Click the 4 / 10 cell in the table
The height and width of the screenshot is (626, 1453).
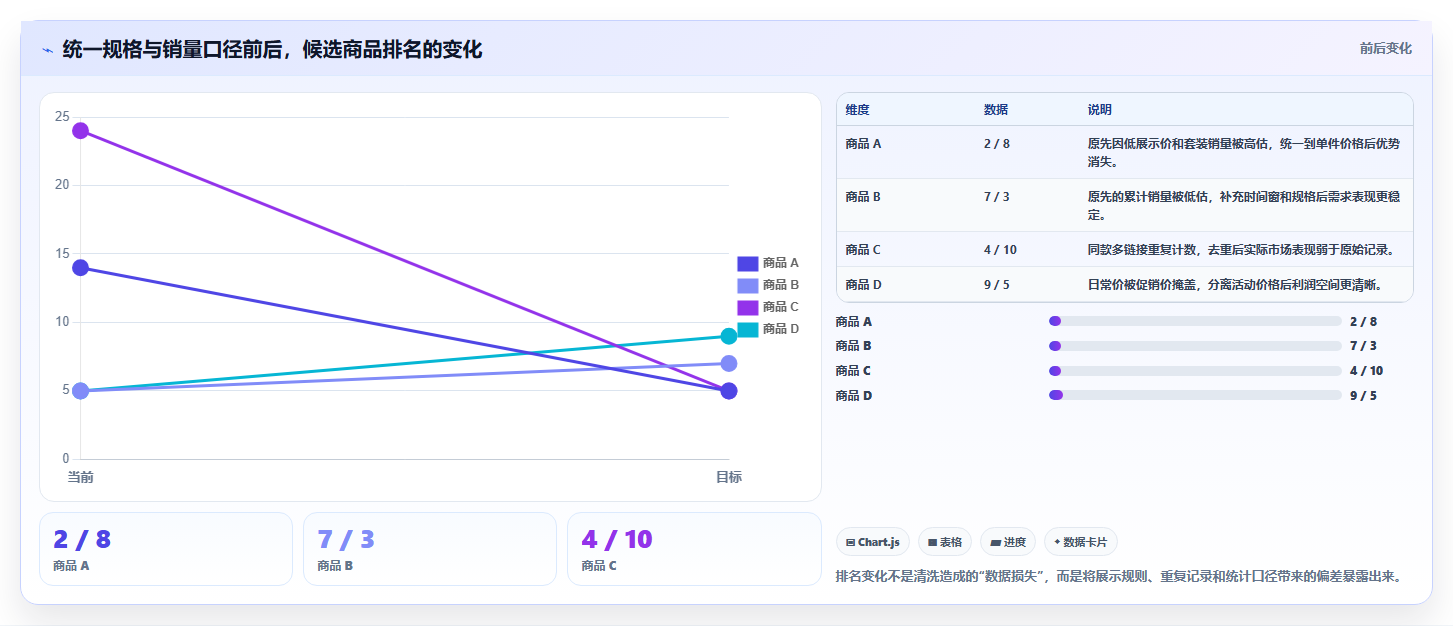pyautogui.click(x=1000, y=250)
